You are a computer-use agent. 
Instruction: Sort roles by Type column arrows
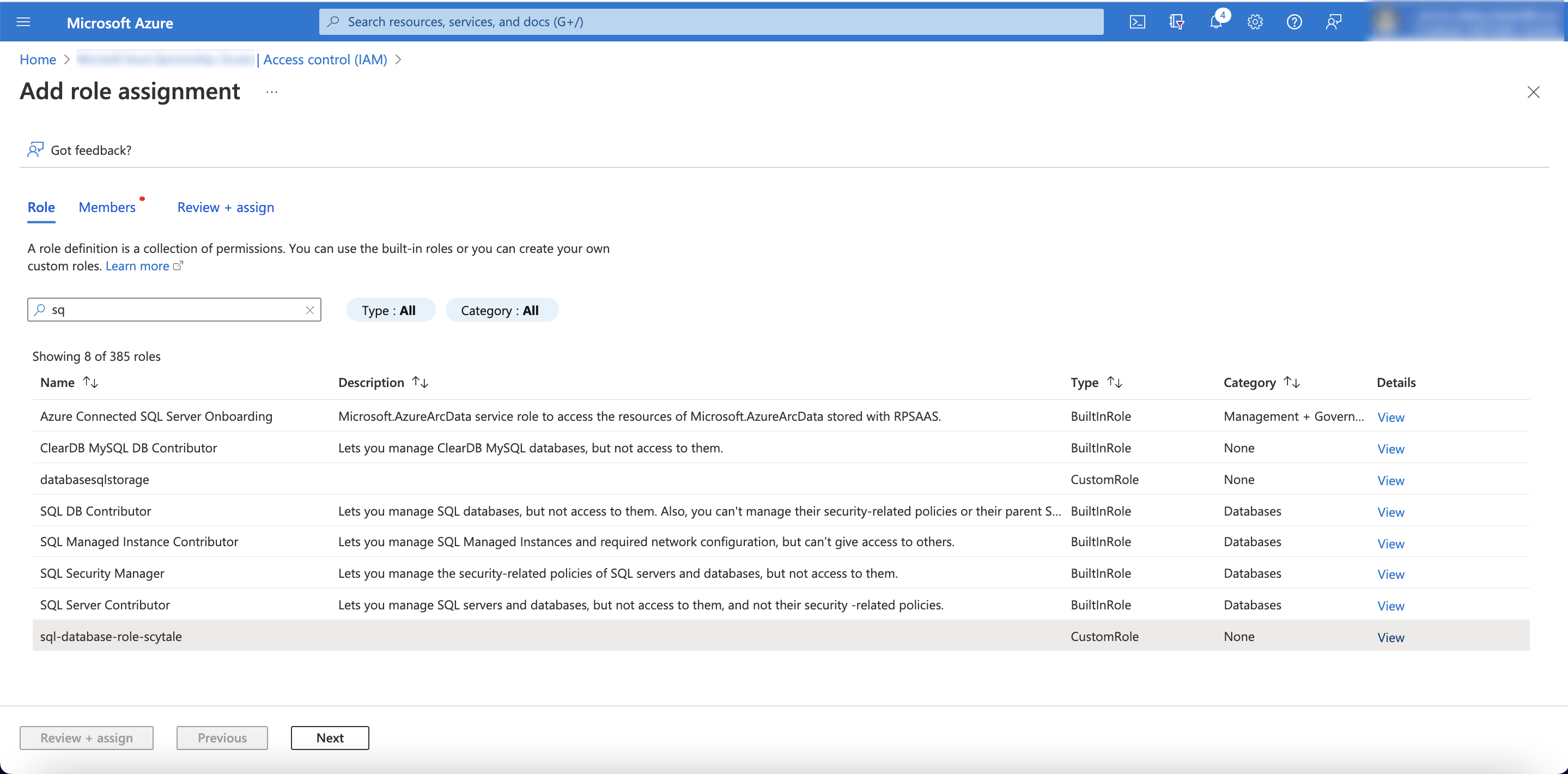[x=1115, y=382]
